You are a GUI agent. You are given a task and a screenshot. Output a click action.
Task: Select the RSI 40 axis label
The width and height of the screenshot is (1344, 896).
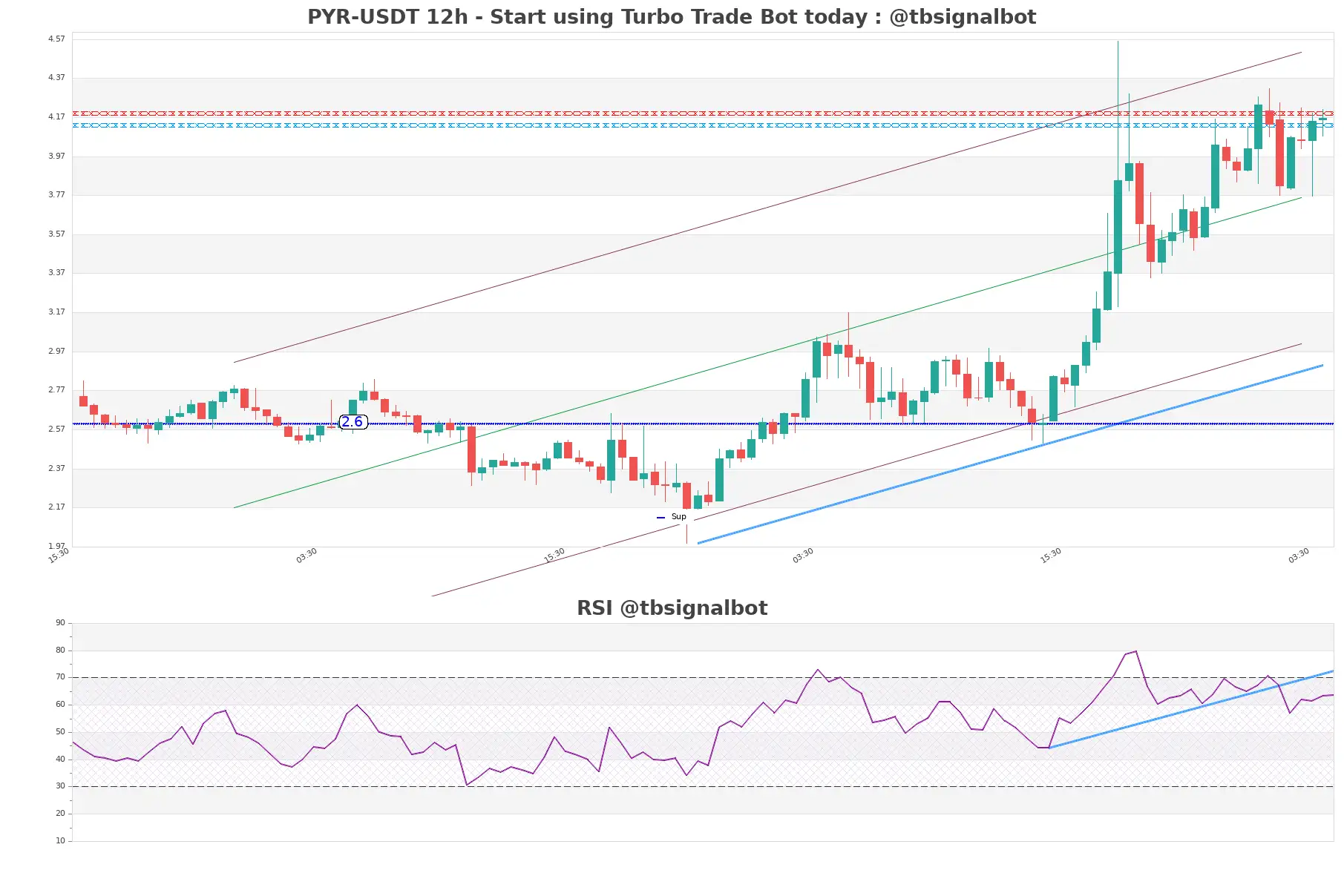point(60,759)
